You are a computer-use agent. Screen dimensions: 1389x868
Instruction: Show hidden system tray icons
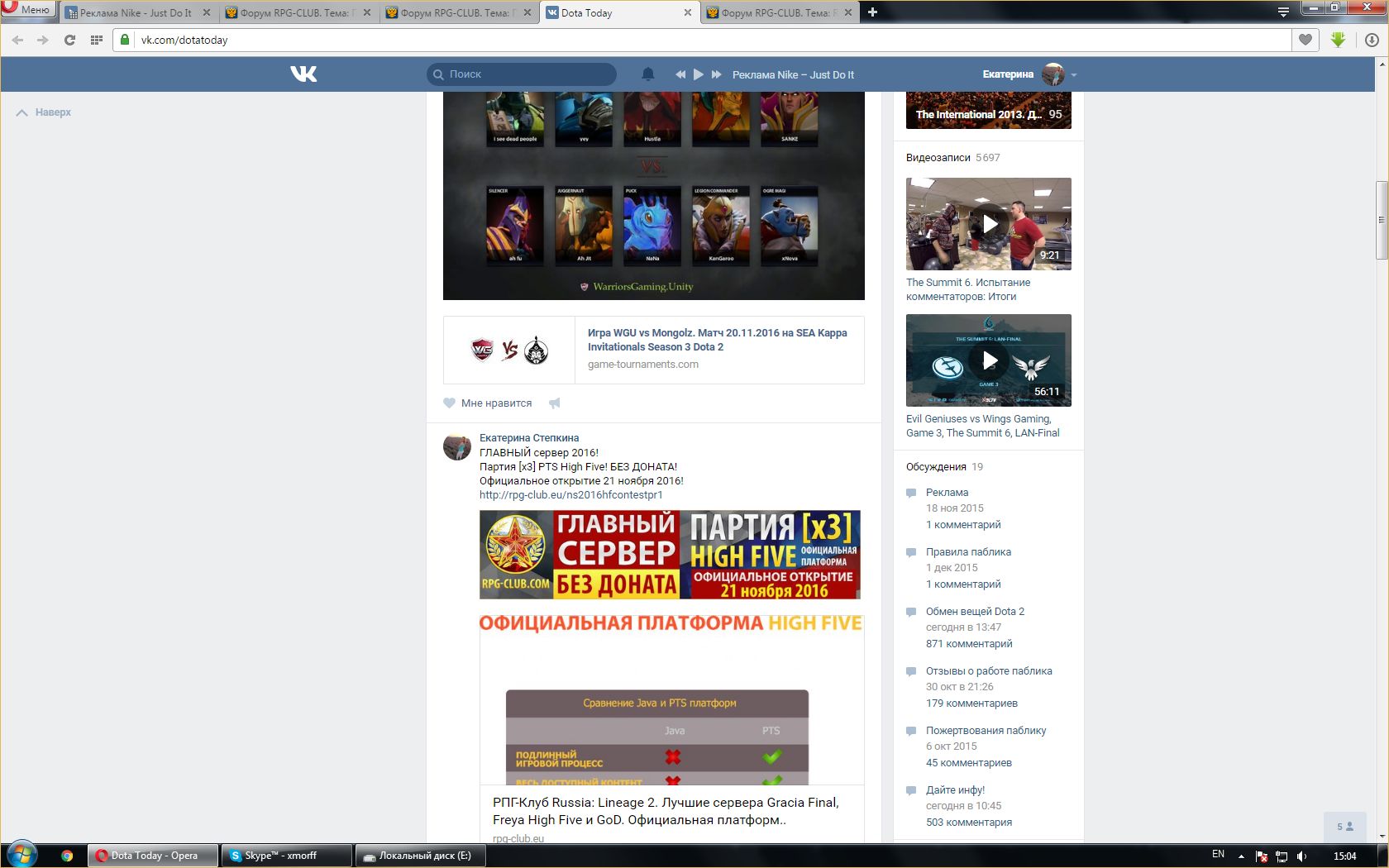click(1241, 856)
